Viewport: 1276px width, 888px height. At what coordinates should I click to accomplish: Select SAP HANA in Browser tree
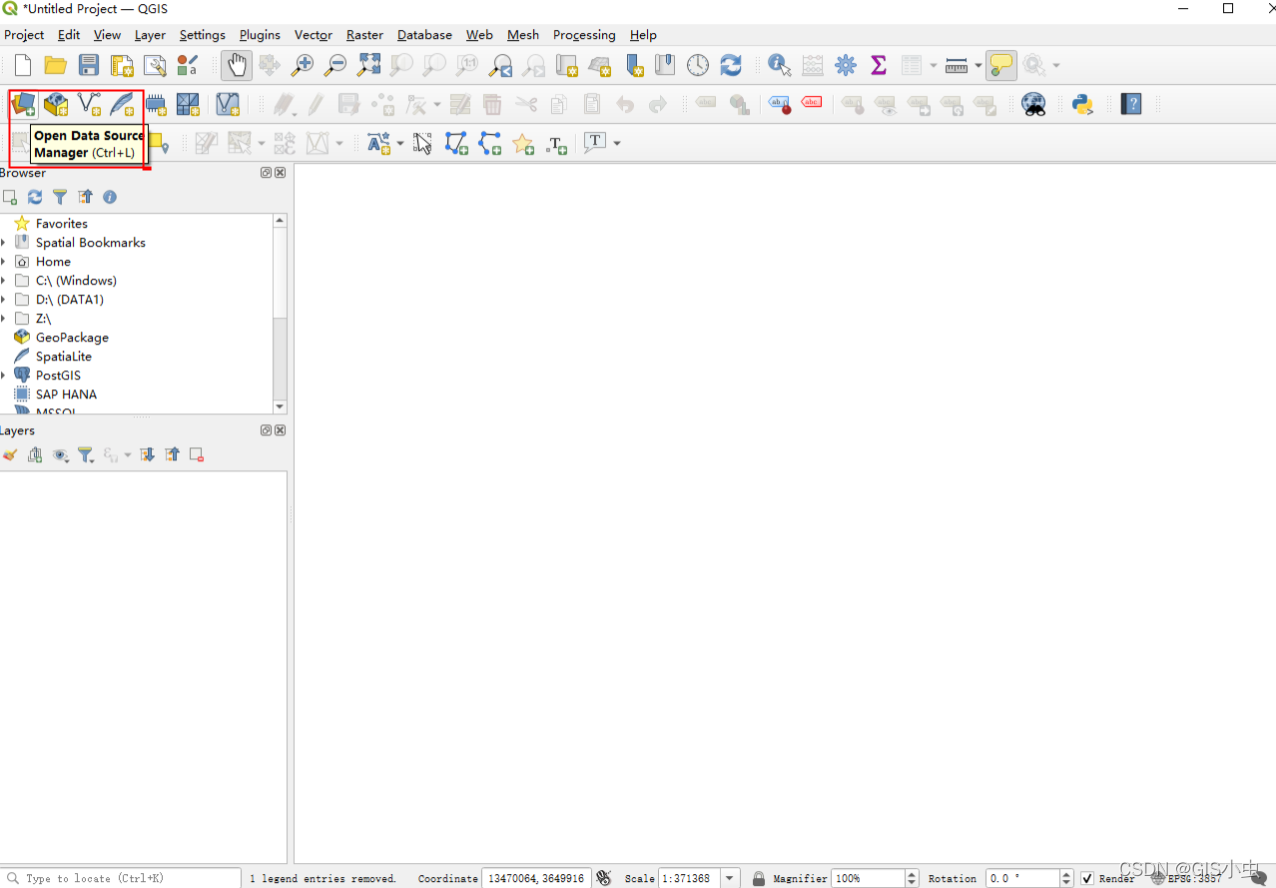pos(66,395)
